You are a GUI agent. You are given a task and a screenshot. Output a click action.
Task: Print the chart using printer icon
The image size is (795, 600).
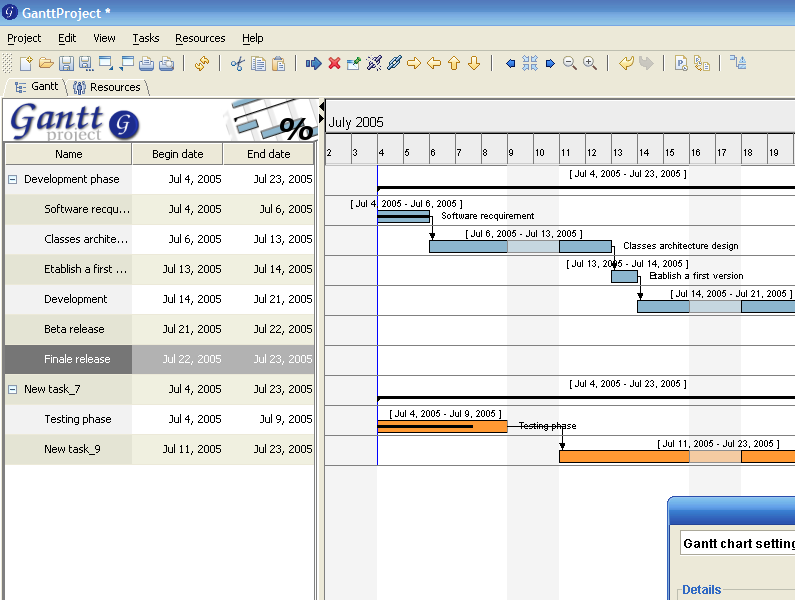(x=147, y=63)
